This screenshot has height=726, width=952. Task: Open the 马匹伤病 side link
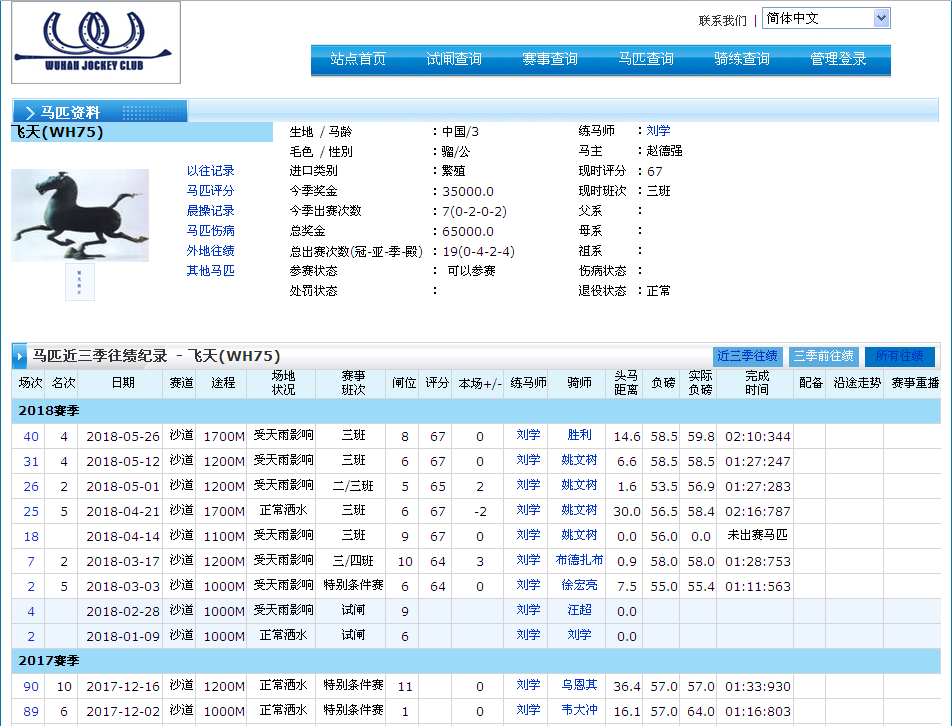pyautogui.click(x=210, y=231)
